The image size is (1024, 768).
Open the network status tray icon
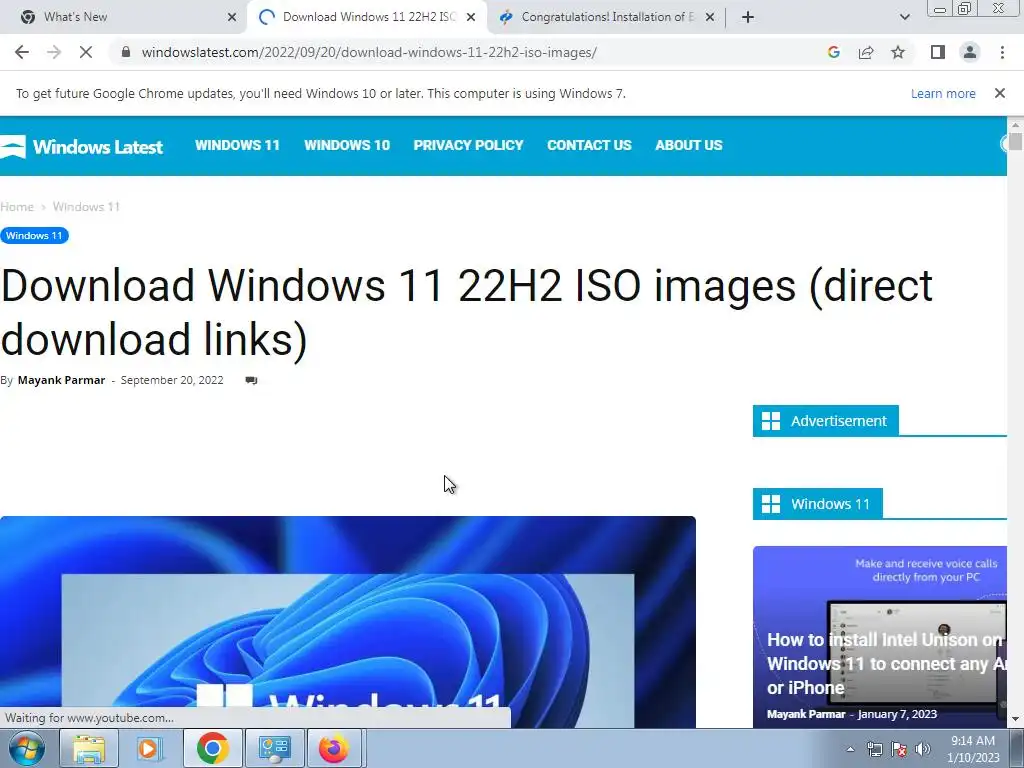tap(874, 750)
